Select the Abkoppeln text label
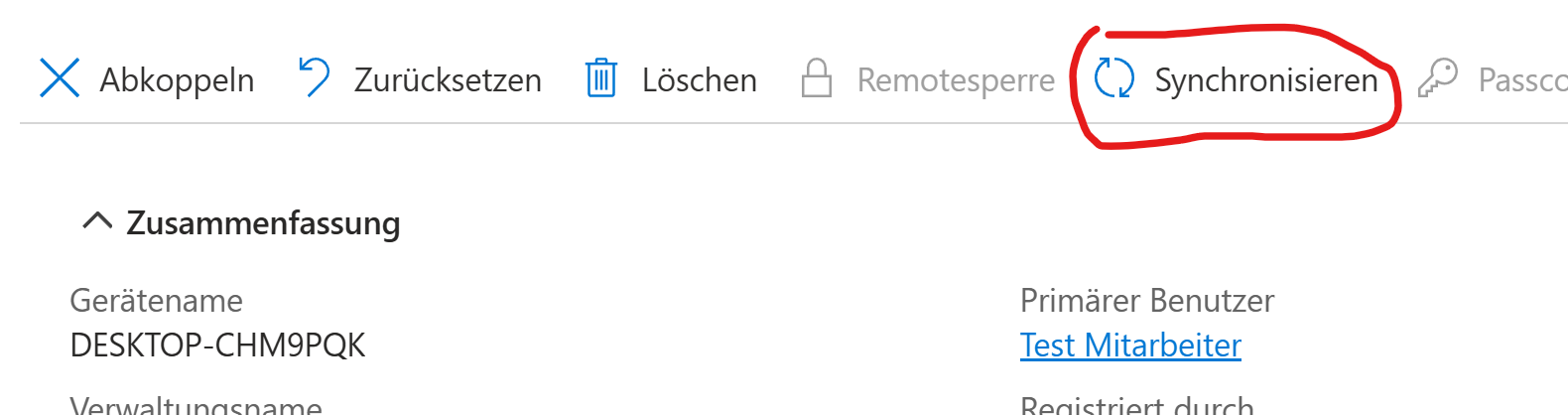Screen dimensions: 1568x415 [177, 79]
